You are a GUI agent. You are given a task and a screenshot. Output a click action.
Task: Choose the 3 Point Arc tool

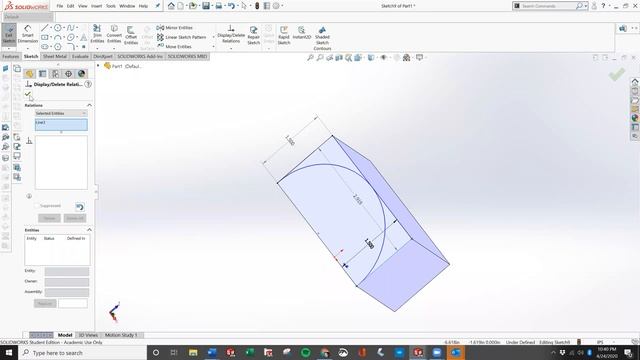[x=58, y=37]
